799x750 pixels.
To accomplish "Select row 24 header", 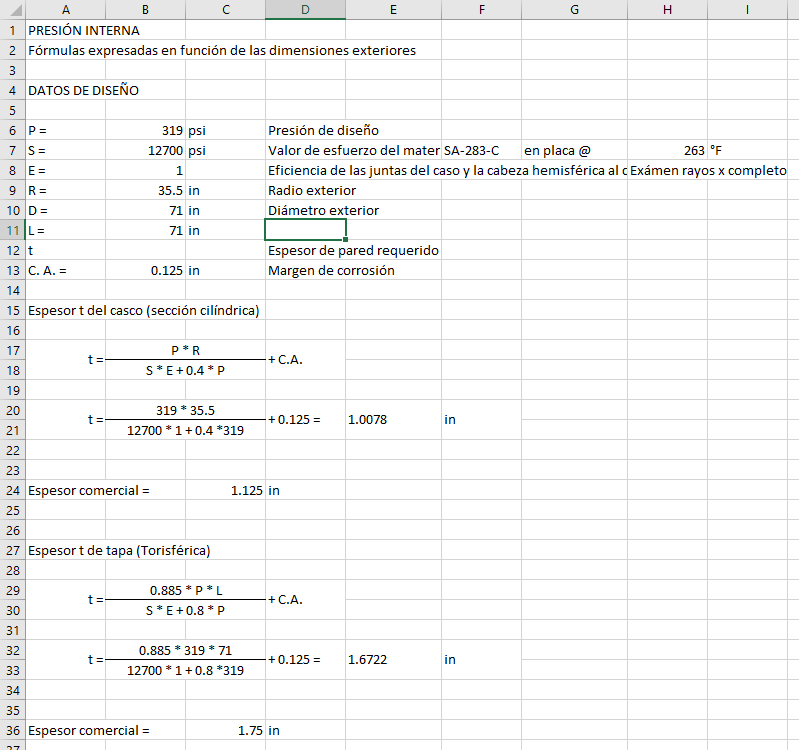I will tap(12, 490).
